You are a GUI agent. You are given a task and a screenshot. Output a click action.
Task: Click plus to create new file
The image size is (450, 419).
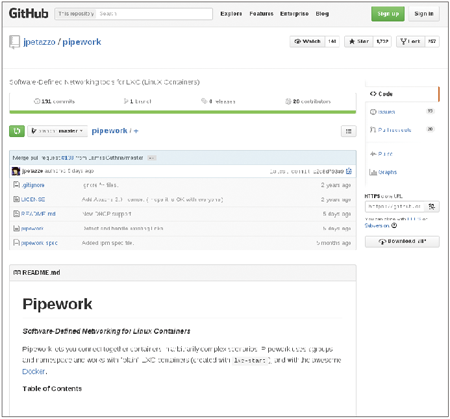pos(136,131)
